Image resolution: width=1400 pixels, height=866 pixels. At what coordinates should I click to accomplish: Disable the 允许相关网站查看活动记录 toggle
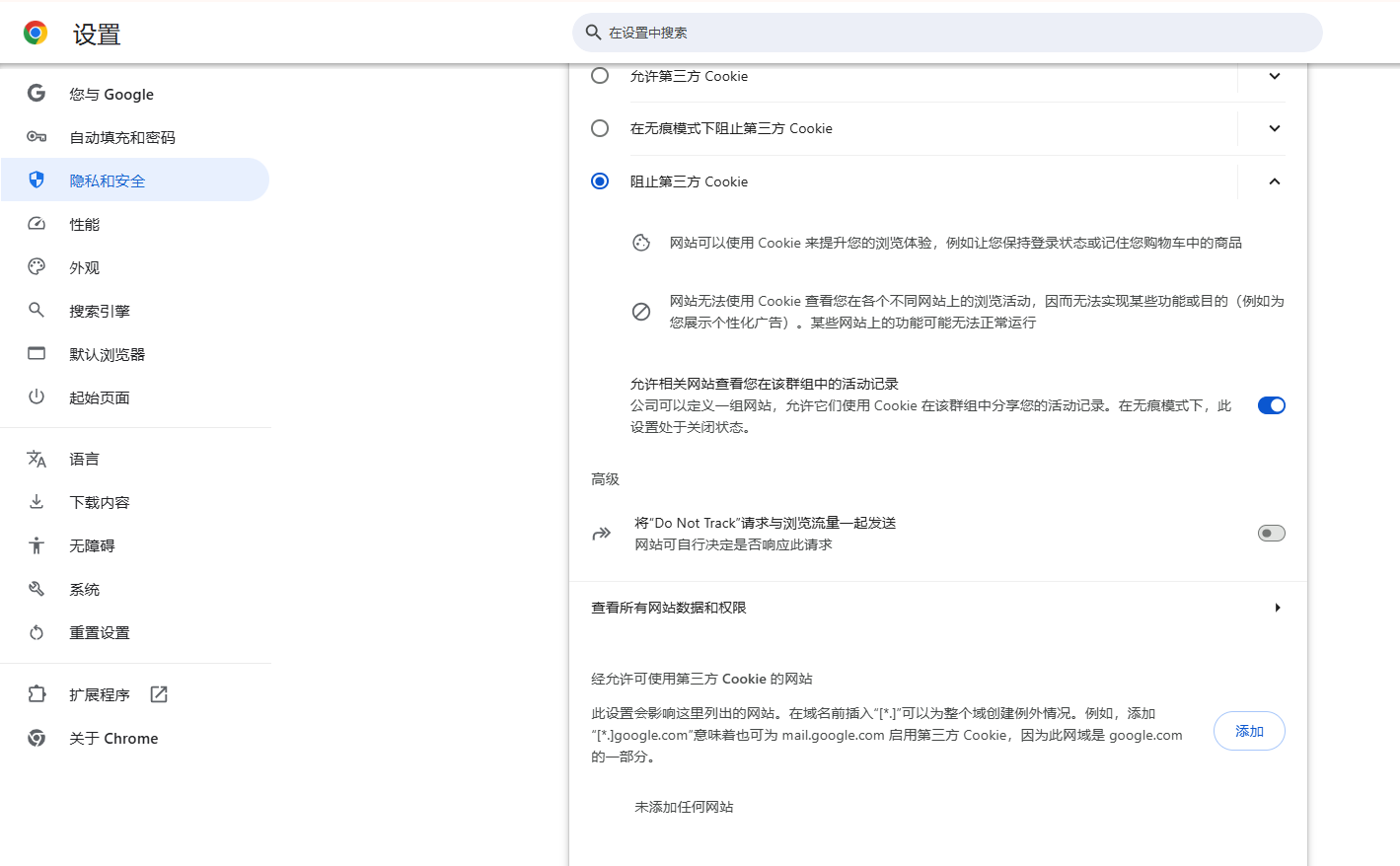[x=1272, y=405]
